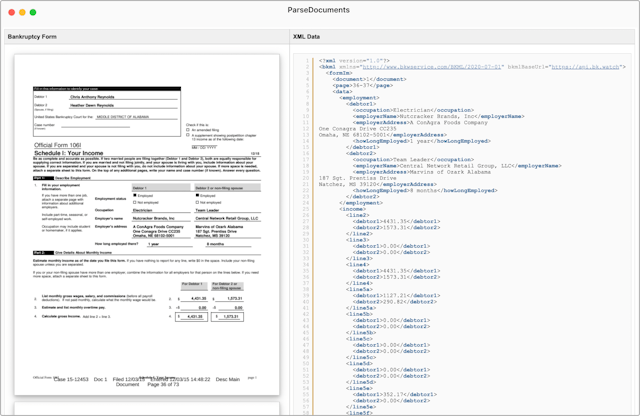The width and height of the screenshot is (640, 416).
Task: Toggle Debtor 1 'Not employed' checkbox
Action: 135,202
